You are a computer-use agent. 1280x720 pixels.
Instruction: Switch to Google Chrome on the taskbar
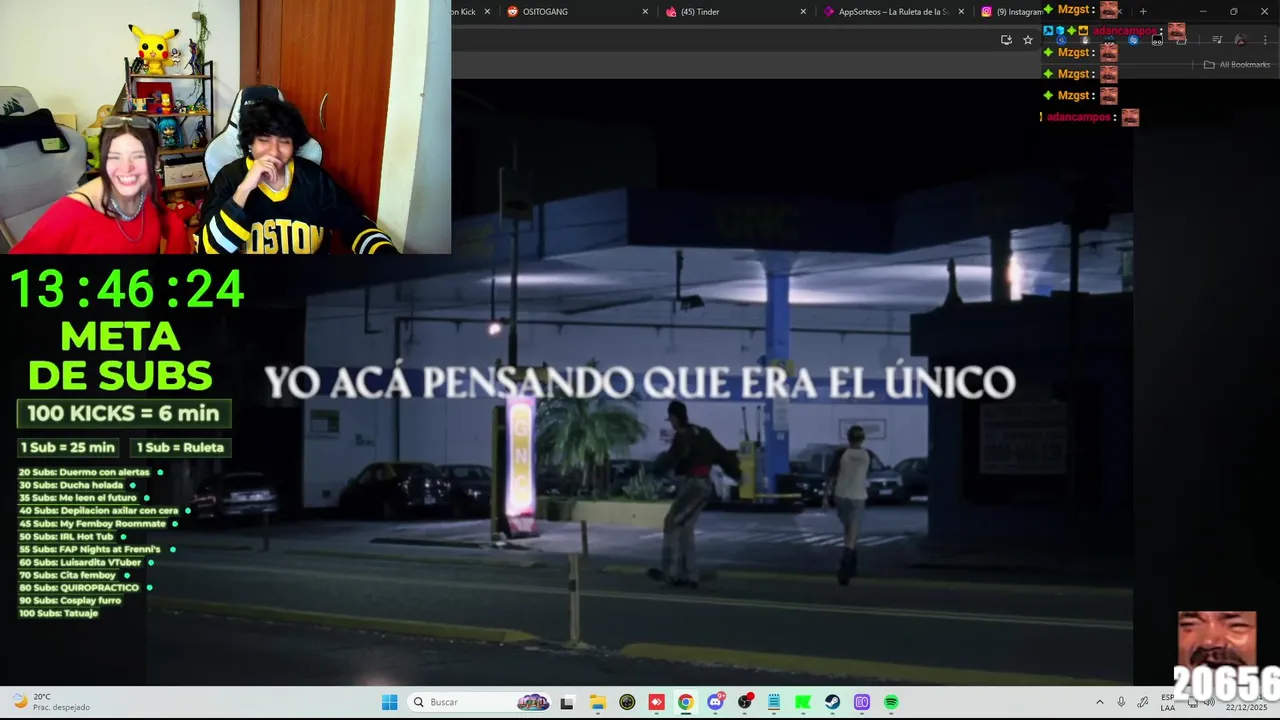point(685,702)
